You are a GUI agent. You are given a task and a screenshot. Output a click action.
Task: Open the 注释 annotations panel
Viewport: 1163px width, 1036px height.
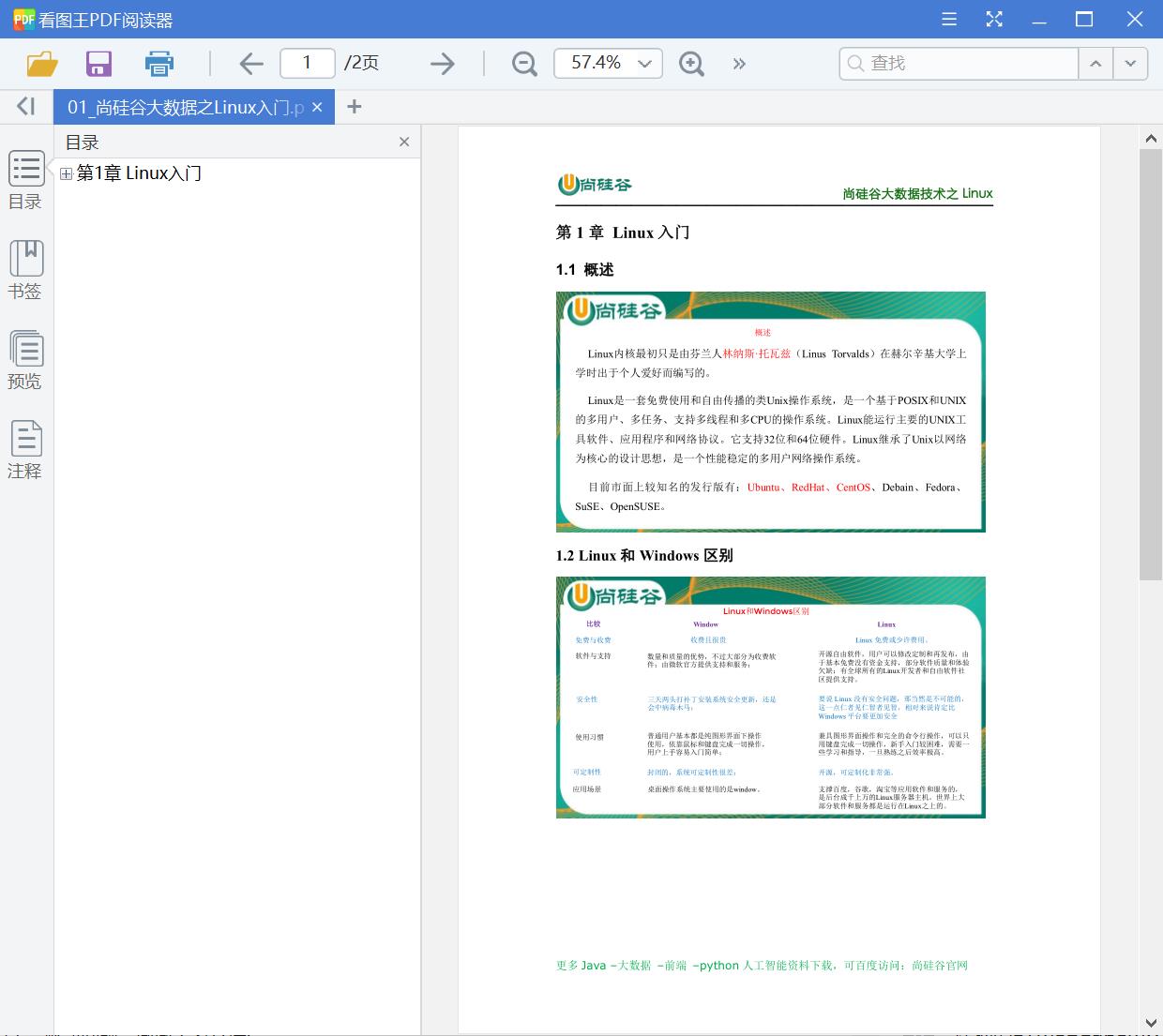pyautogui.click(x=26, y=450)
